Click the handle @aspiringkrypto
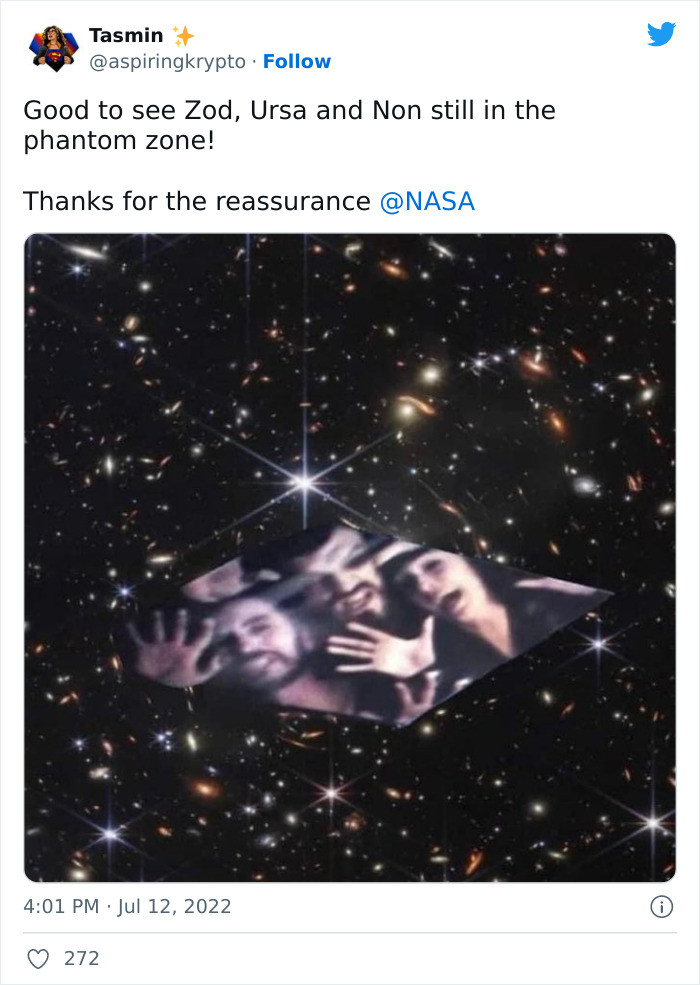Screen dimensions: 700x985 tap(160, 61)
